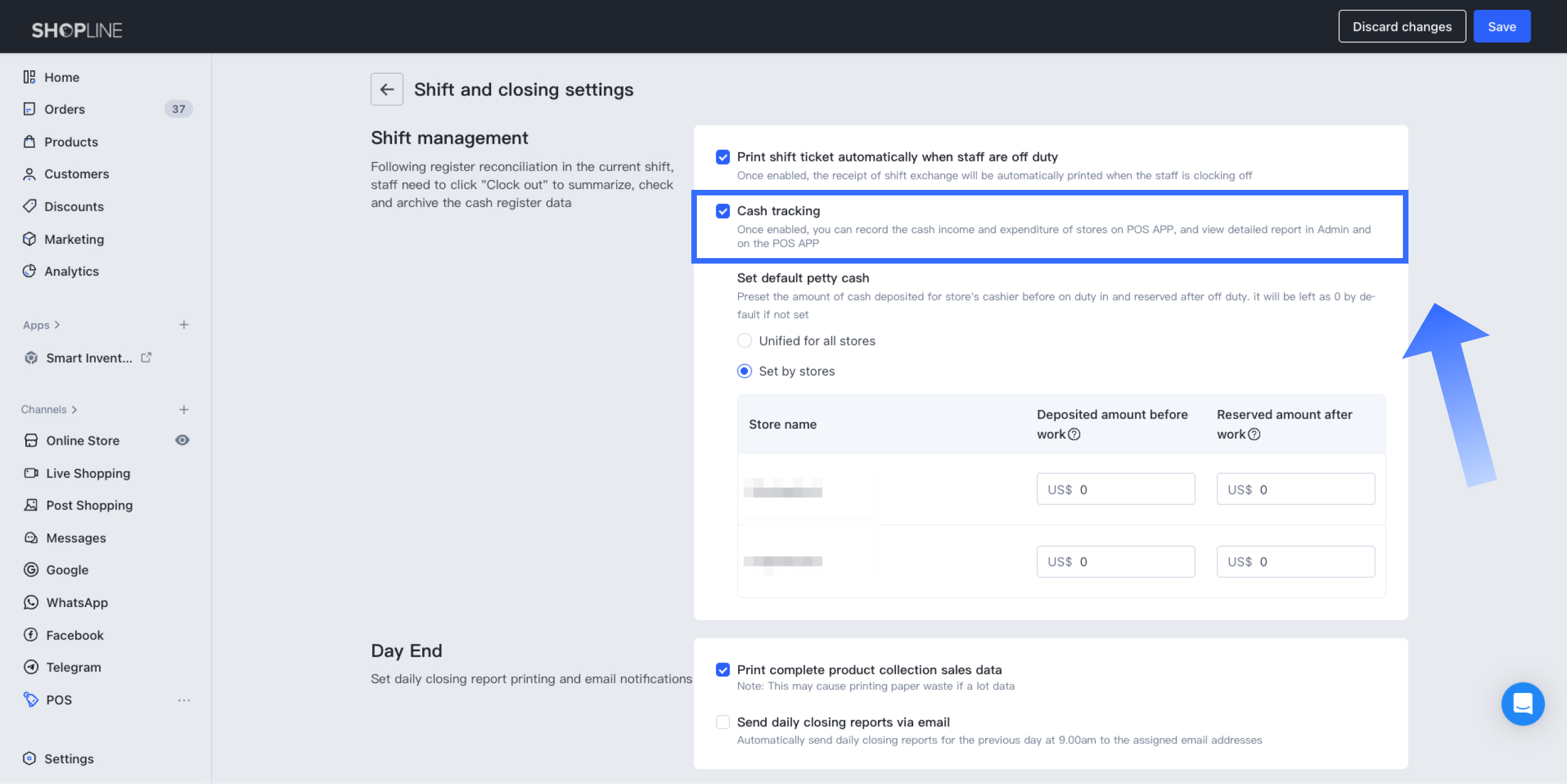
Task: Uncheck Print shift ticket automatically checkbox
Action: pyautogui.click(x=723, y=157)
